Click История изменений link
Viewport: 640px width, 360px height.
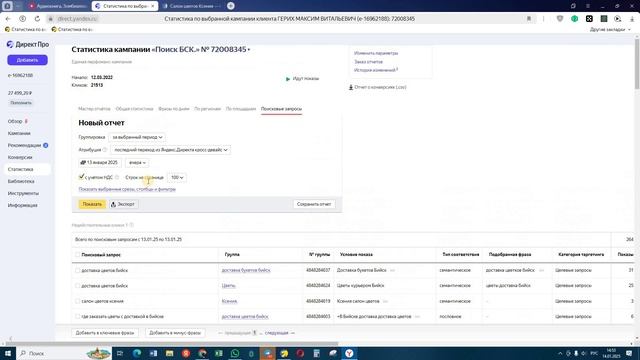[375, 70]
